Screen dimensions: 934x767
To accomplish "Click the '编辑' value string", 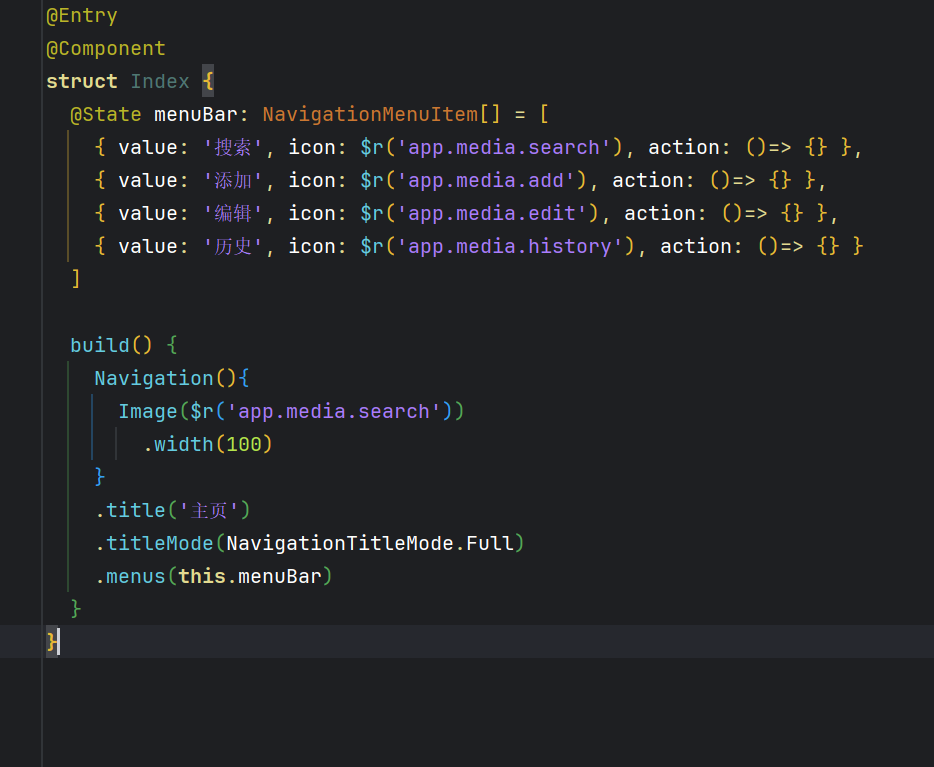I will (233, 214).
